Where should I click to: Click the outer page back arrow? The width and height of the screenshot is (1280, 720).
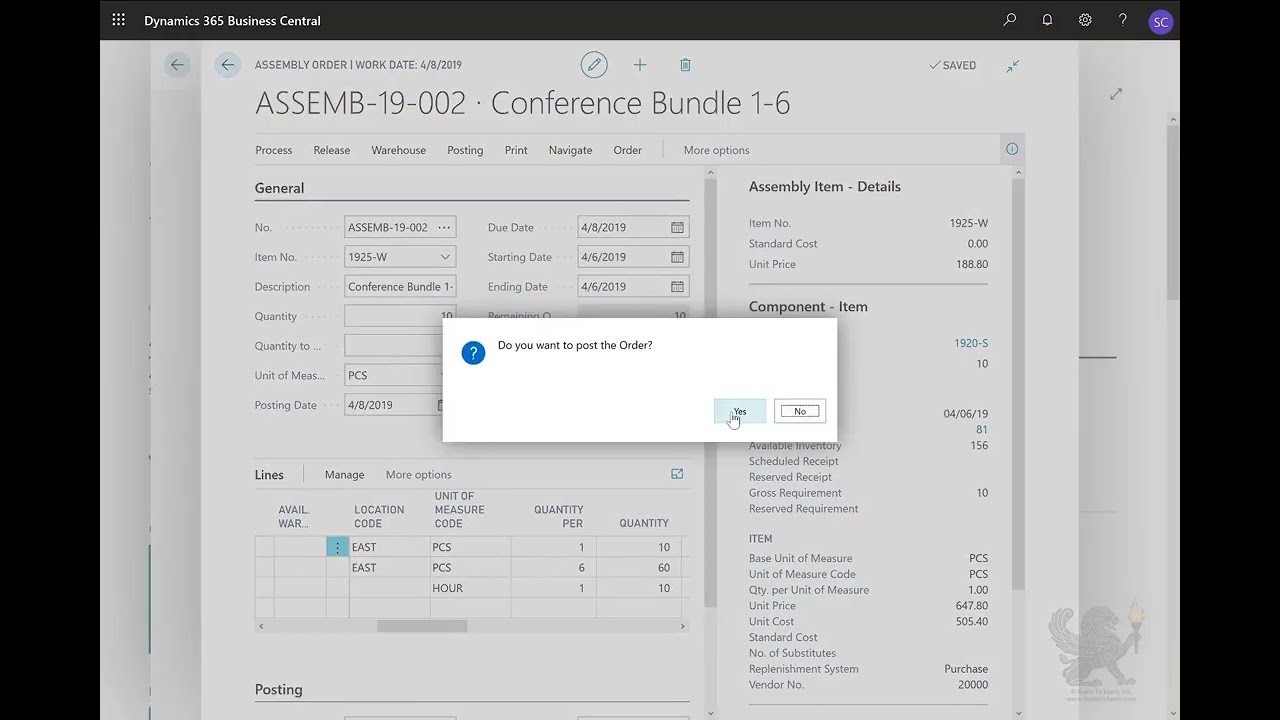177,65
